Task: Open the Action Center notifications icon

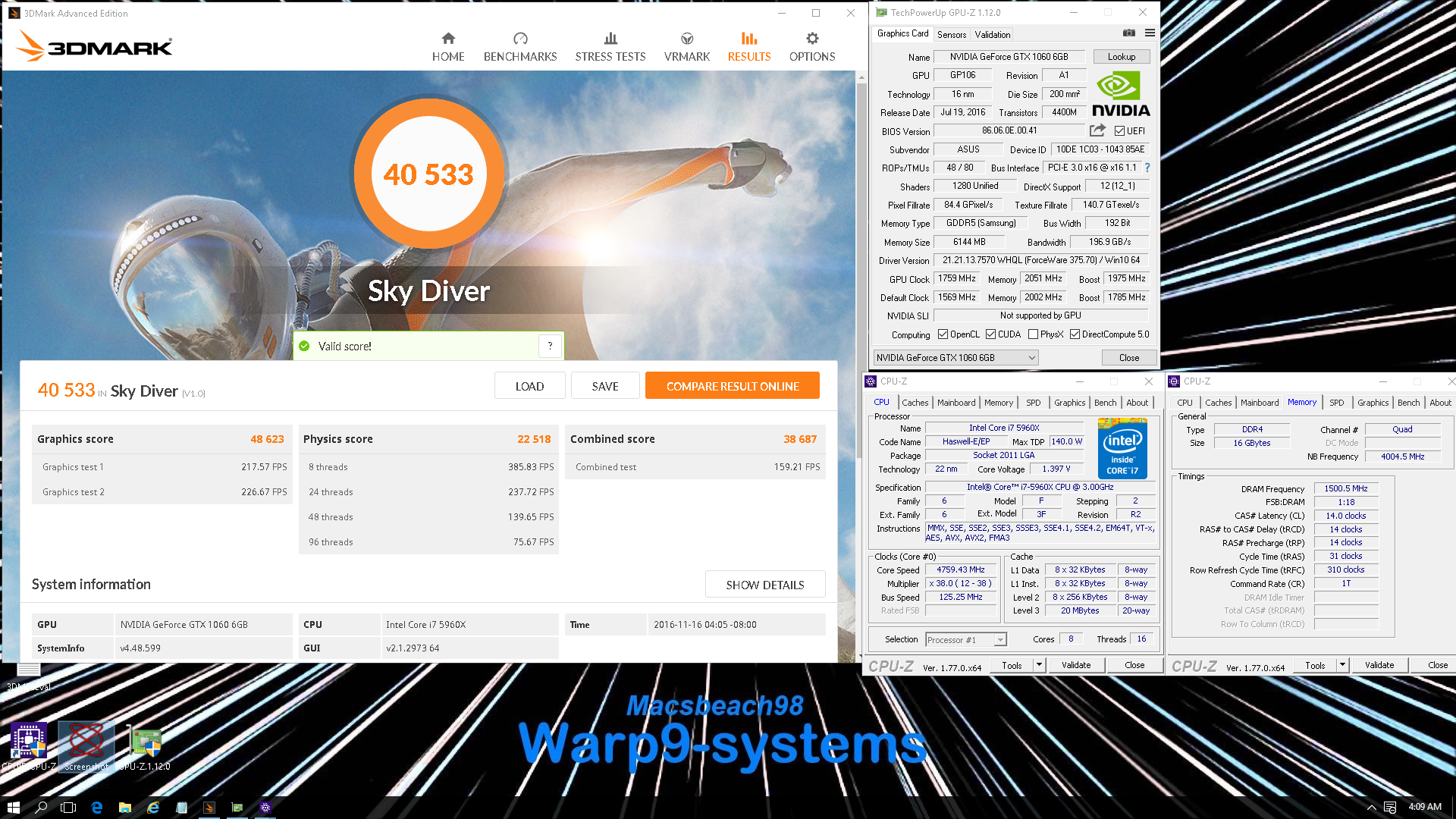Action: [1390, 808]
